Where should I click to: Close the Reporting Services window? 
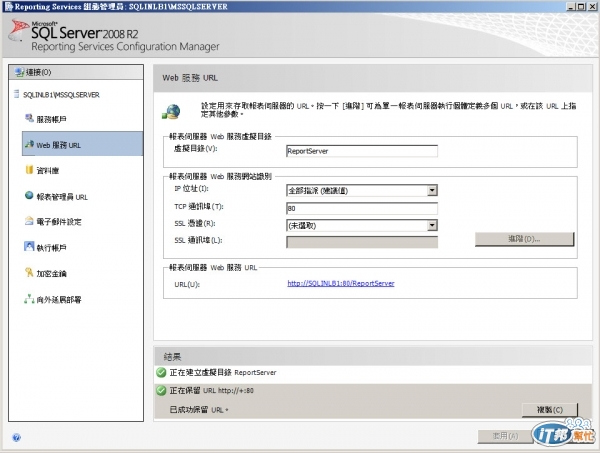point(590,7)
